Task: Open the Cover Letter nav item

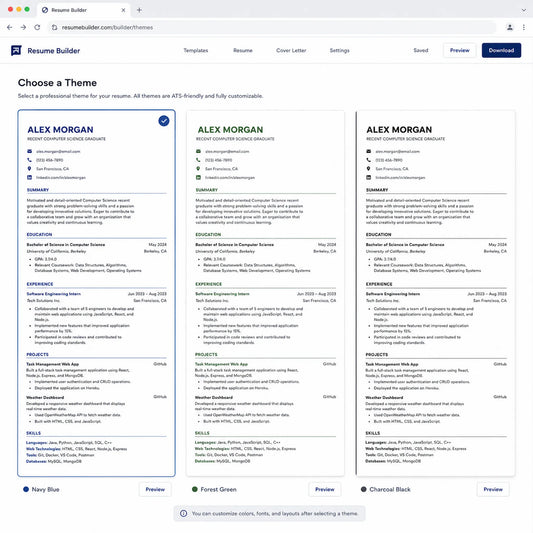Action: pyautogui.click(x=291, y=50)
